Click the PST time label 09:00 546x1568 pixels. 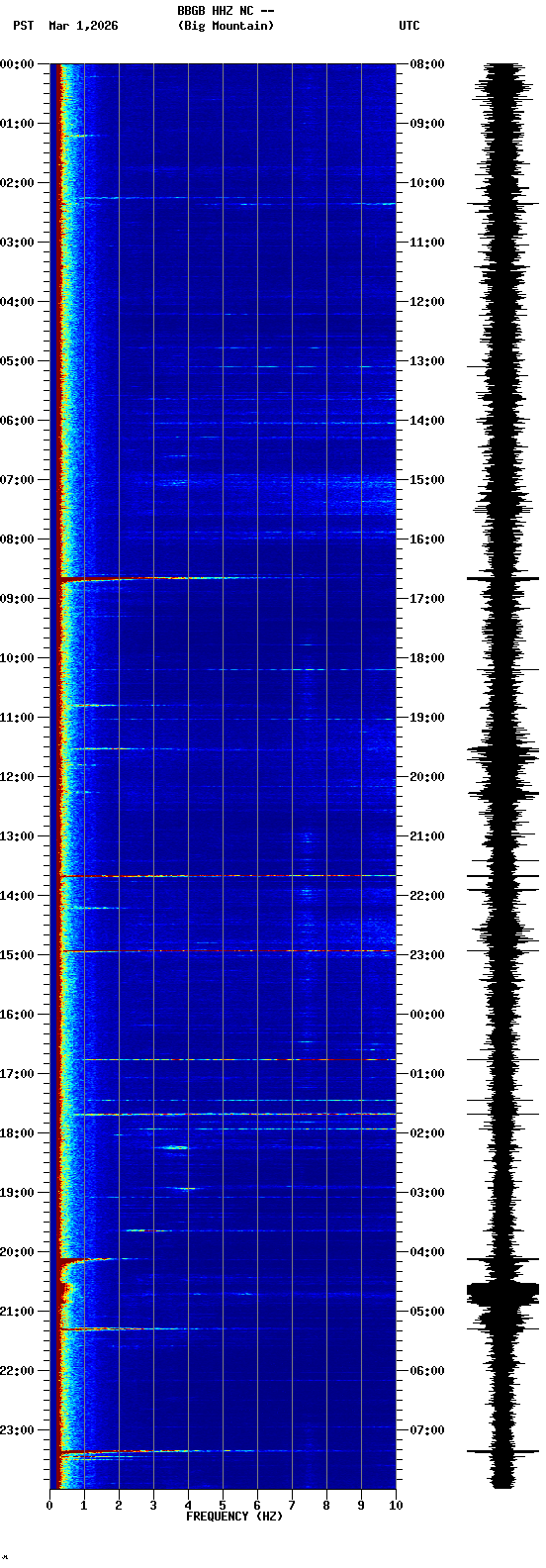click(x=17, y=599)
